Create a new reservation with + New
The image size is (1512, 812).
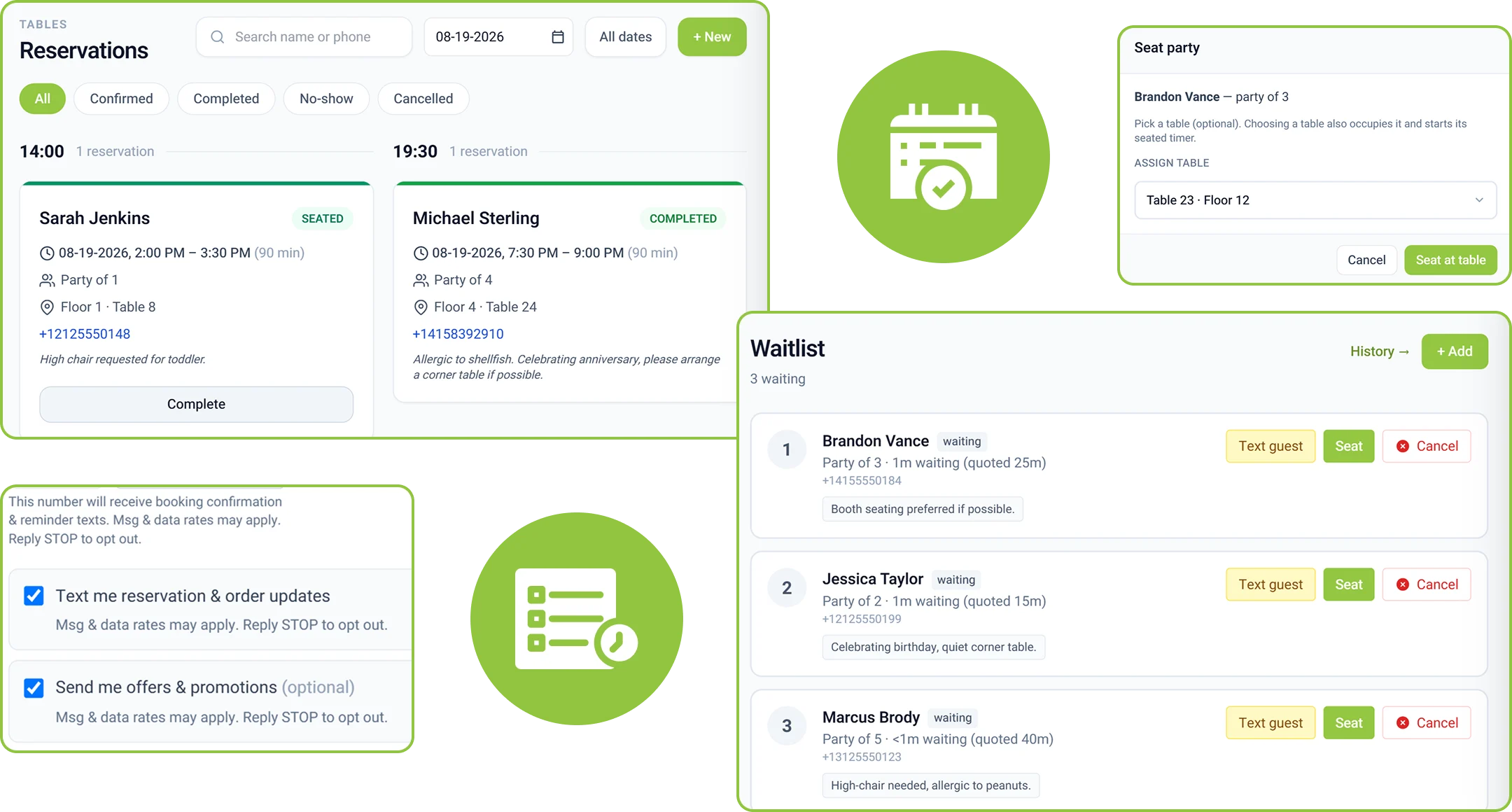coord(712,37)
